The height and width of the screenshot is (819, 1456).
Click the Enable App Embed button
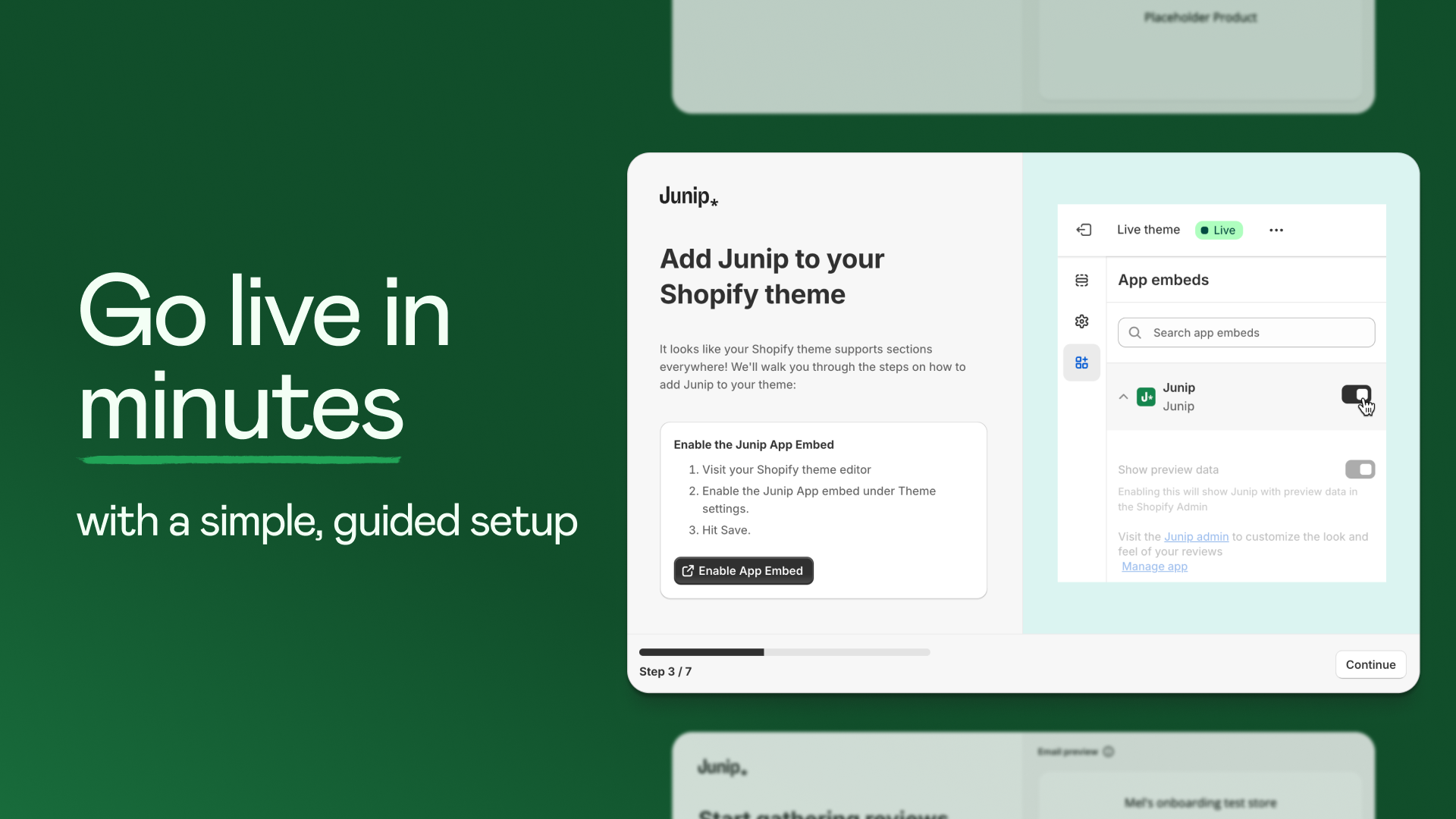(x=743, y=571)
